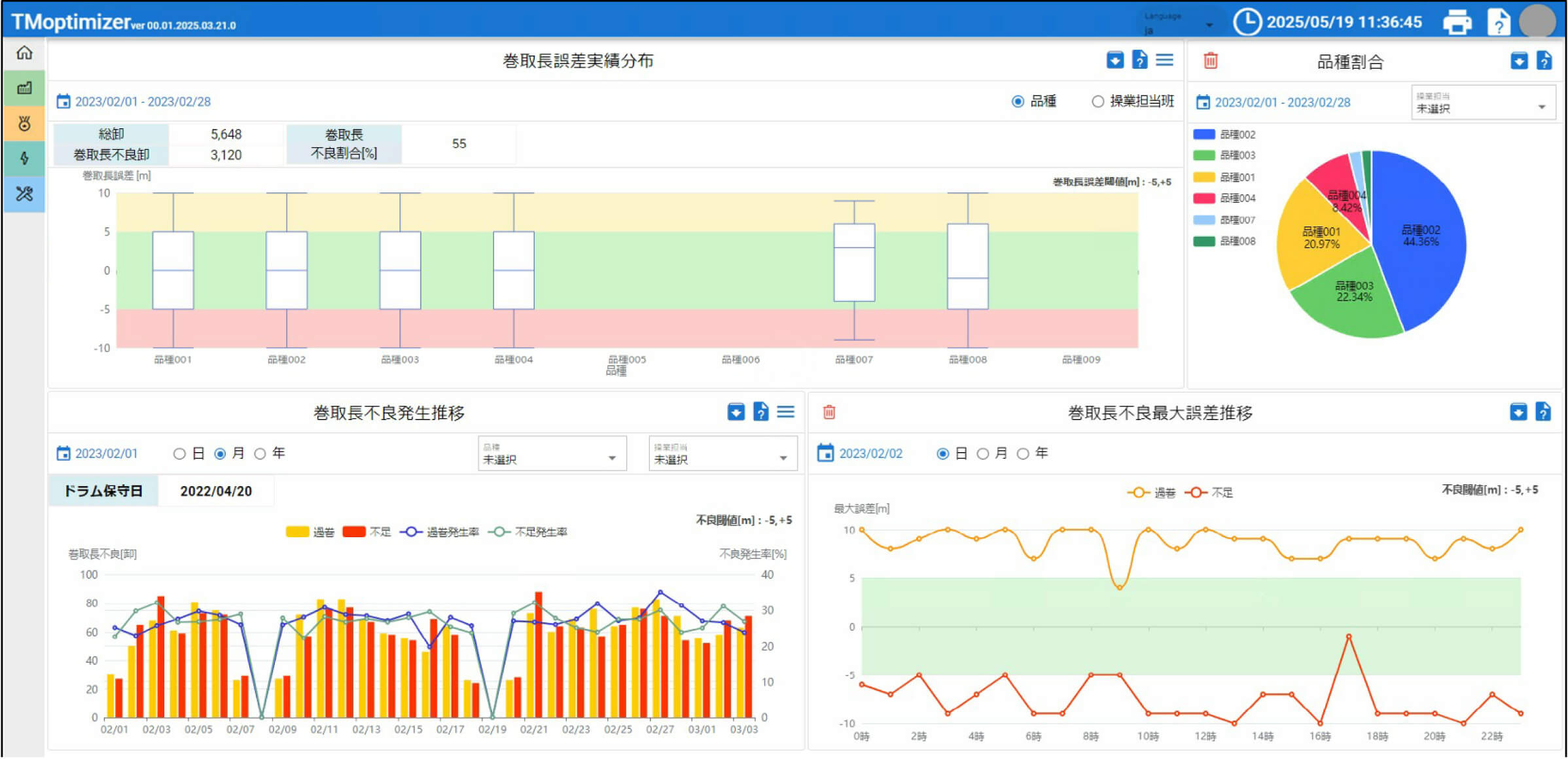The width and height of the screenshot is (1568, 759).
Task: Open hamburger menu of 巻取長誤差実績分布 panel
Action: (x=1164, y=60)
